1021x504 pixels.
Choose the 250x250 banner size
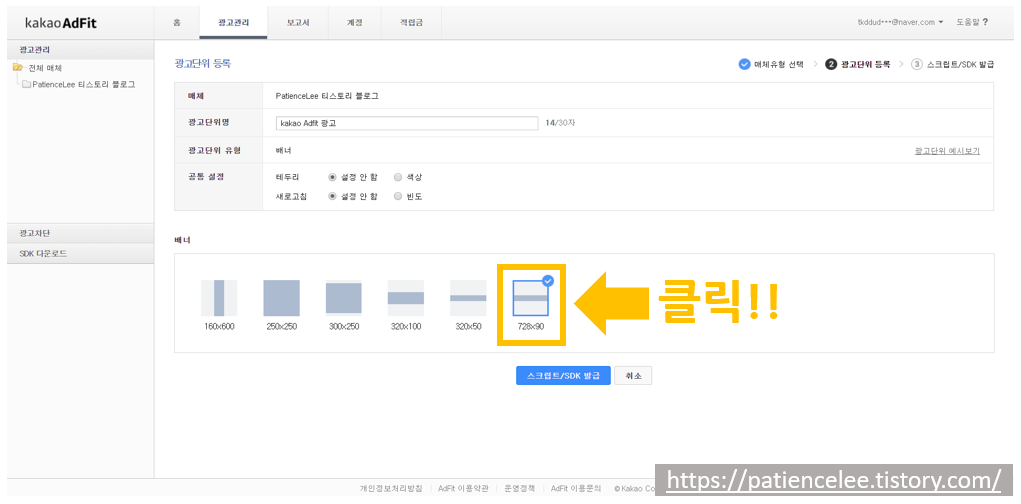coord(281,305)
